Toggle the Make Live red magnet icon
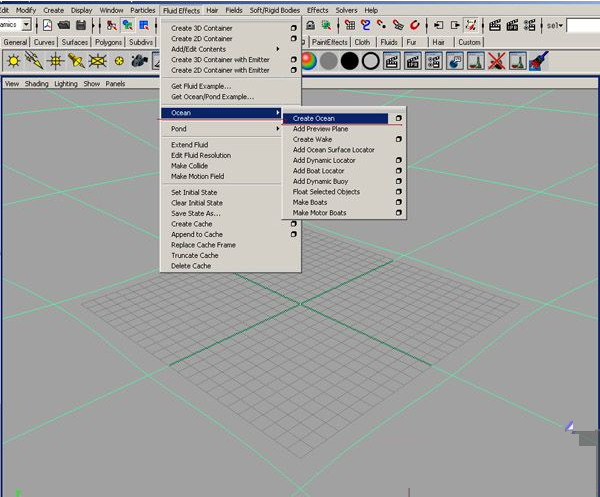The width and height of the screenshot is (600, 497). tap(414, 25)
